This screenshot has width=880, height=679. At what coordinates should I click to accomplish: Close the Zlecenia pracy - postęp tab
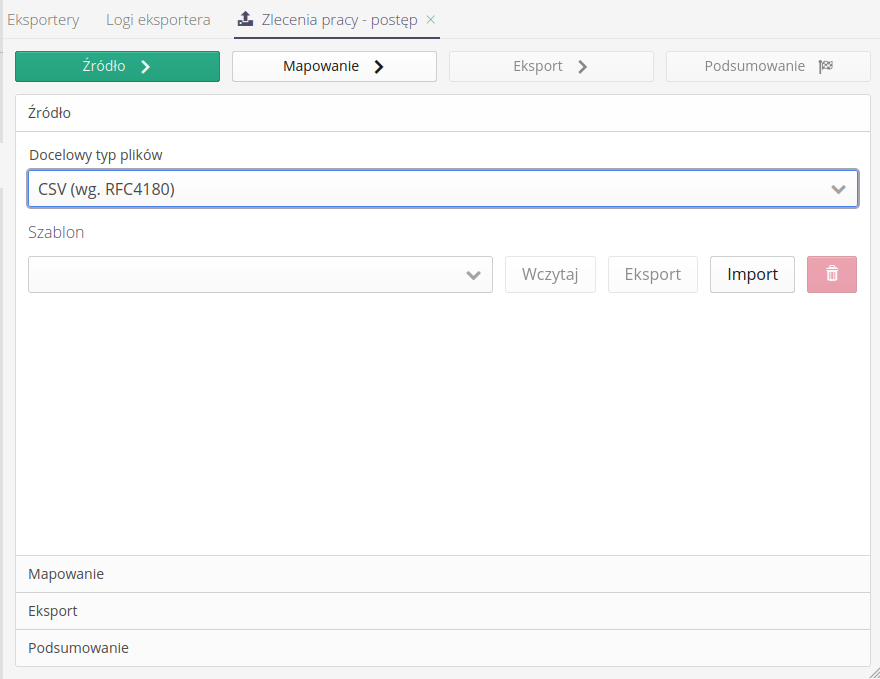(431, 20)
